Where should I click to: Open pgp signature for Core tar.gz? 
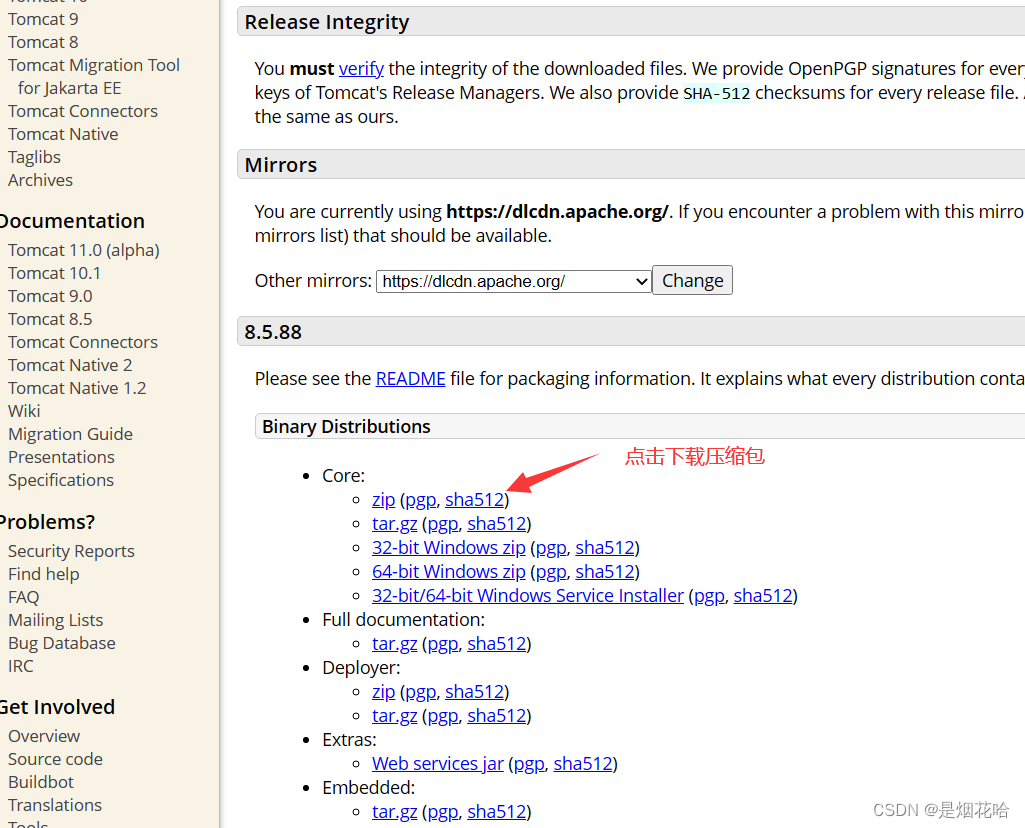coord(443,524)
